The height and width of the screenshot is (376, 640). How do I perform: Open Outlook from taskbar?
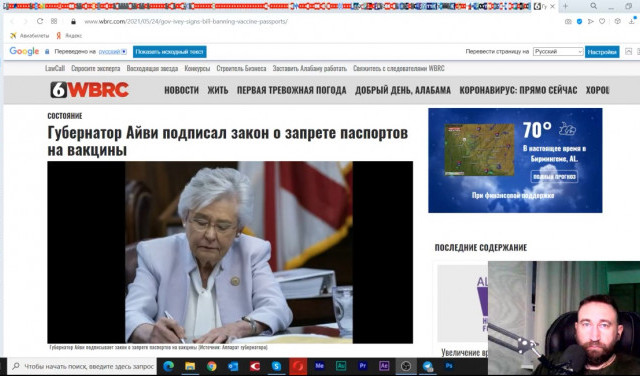233,366
